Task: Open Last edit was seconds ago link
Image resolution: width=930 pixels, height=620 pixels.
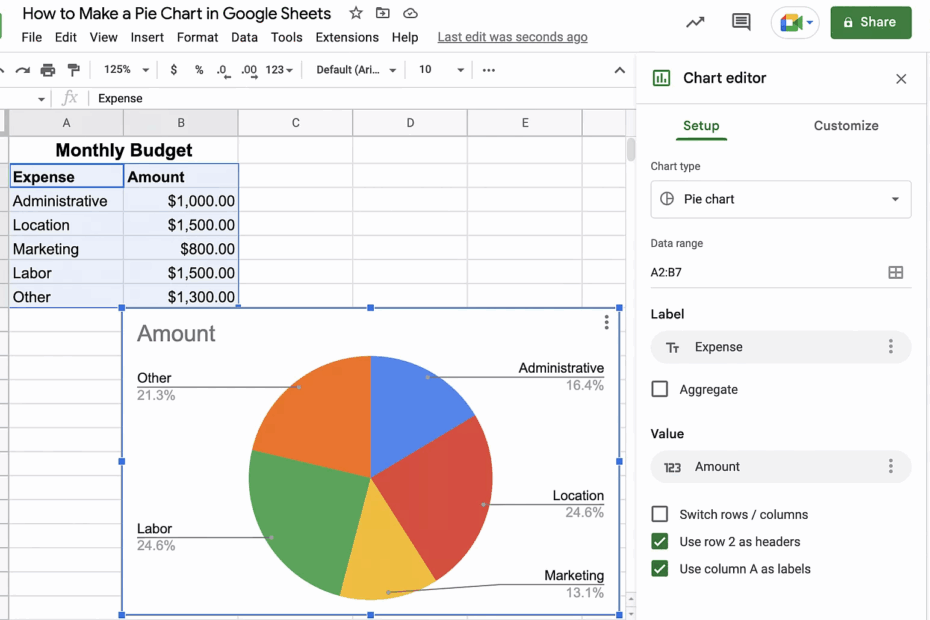Action: (x=512, y=37)
